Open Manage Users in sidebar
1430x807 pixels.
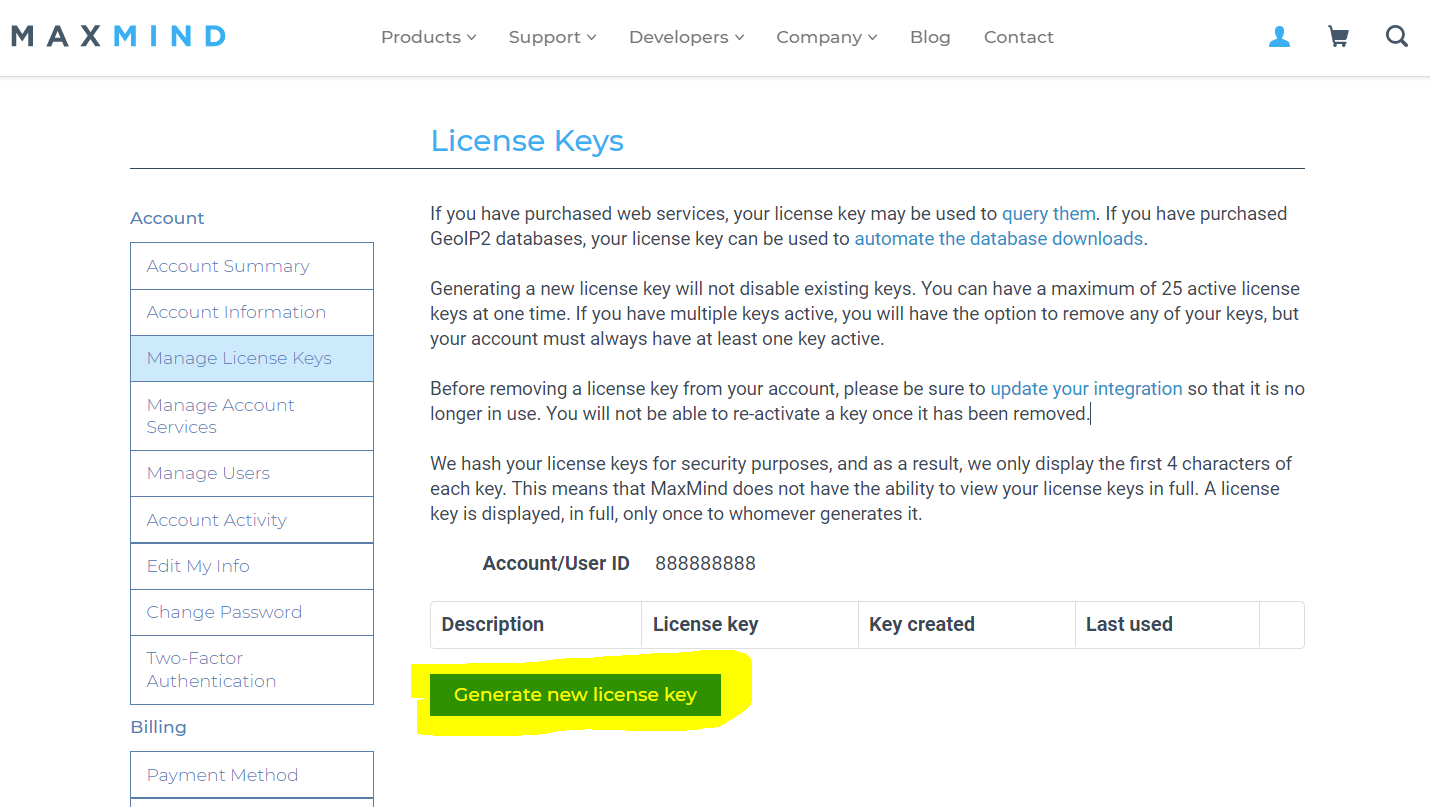pos(252,473)
